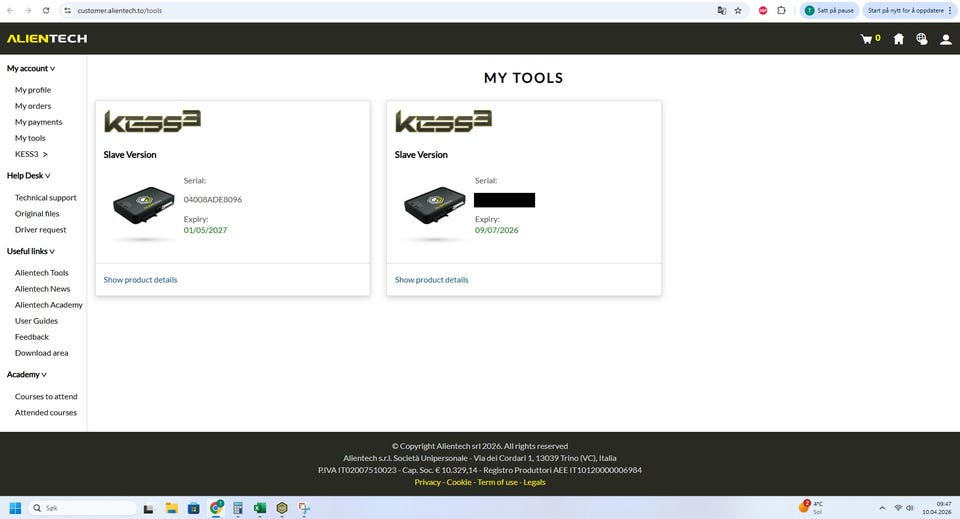Click the translate page icon

click(x=721, y=10)
